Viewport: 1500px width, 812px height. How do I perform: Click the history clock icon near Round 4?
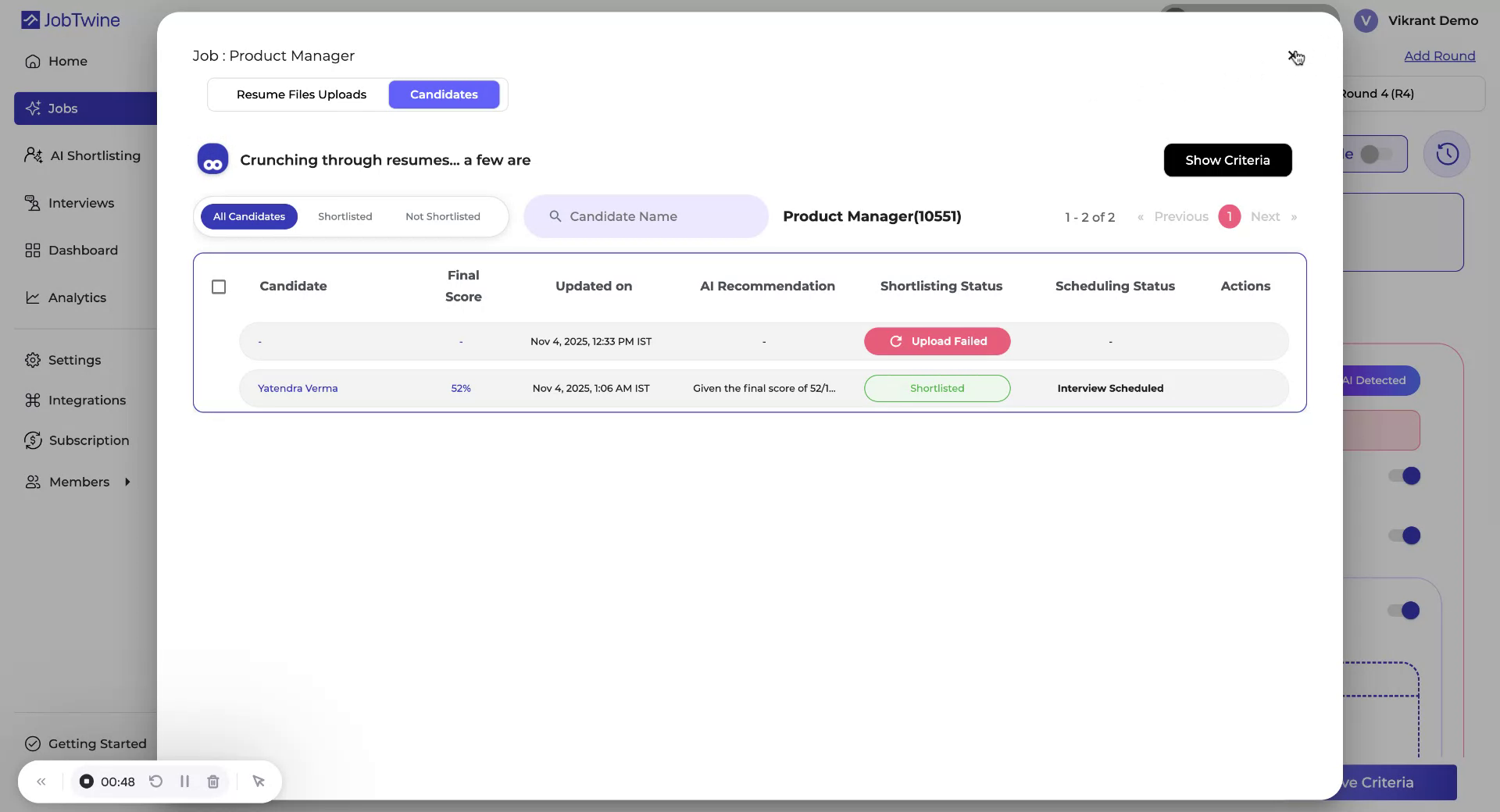click(1447, 154)
